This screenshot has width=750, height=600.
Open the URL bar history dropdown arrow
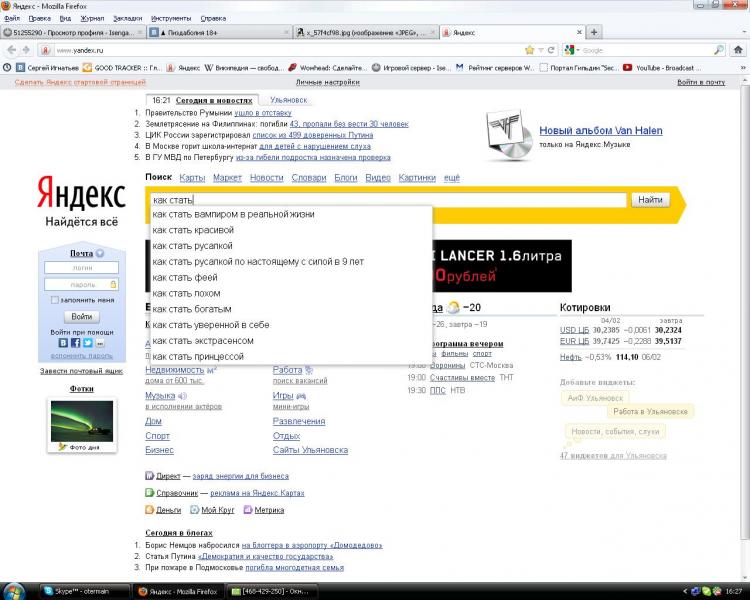tap(540, 50)
